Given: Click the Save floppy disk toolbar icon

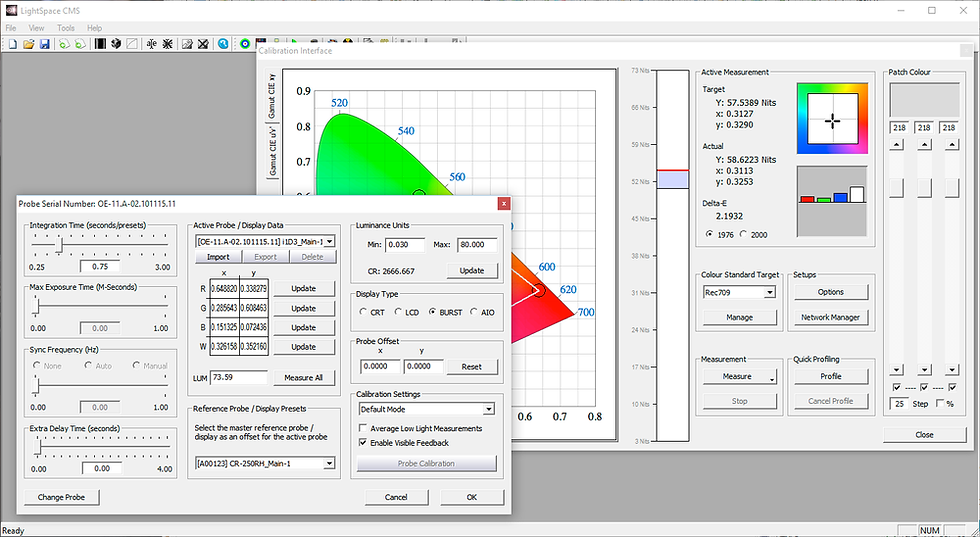Looking at the screenshot, I should click(x=44, y=44).
